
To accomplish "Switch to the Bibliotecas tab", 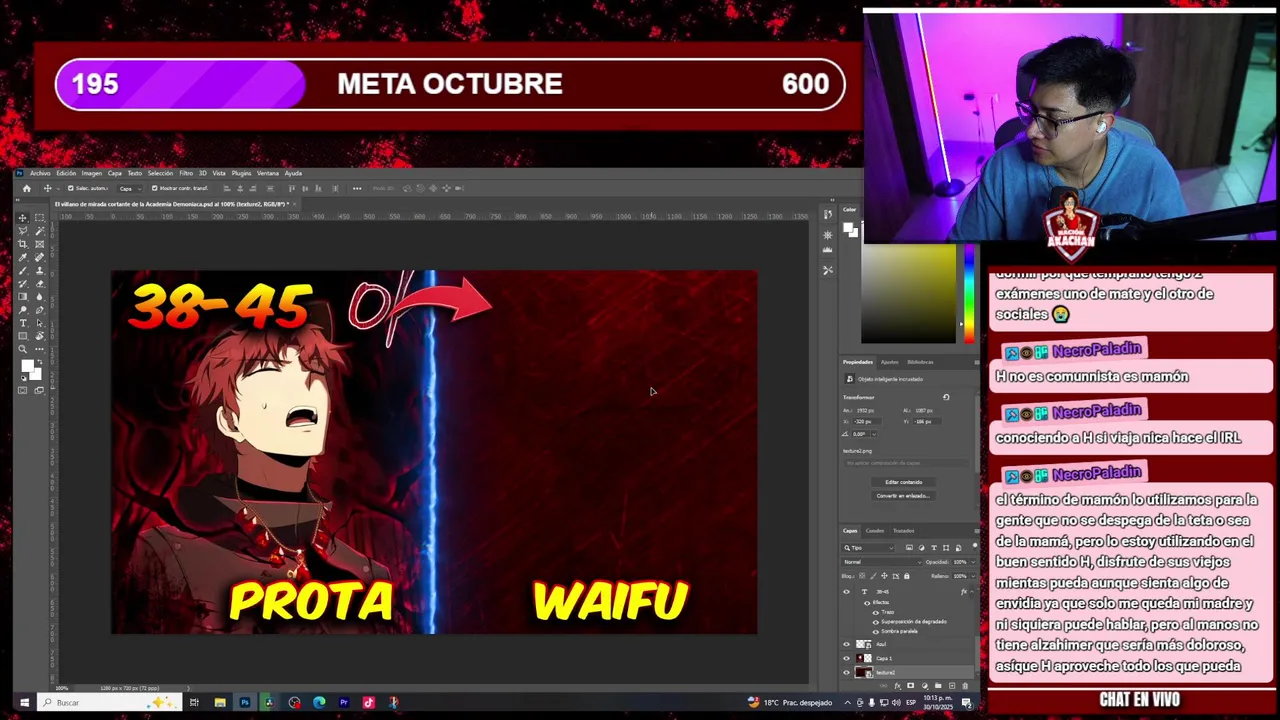I will tap(920, 362).
